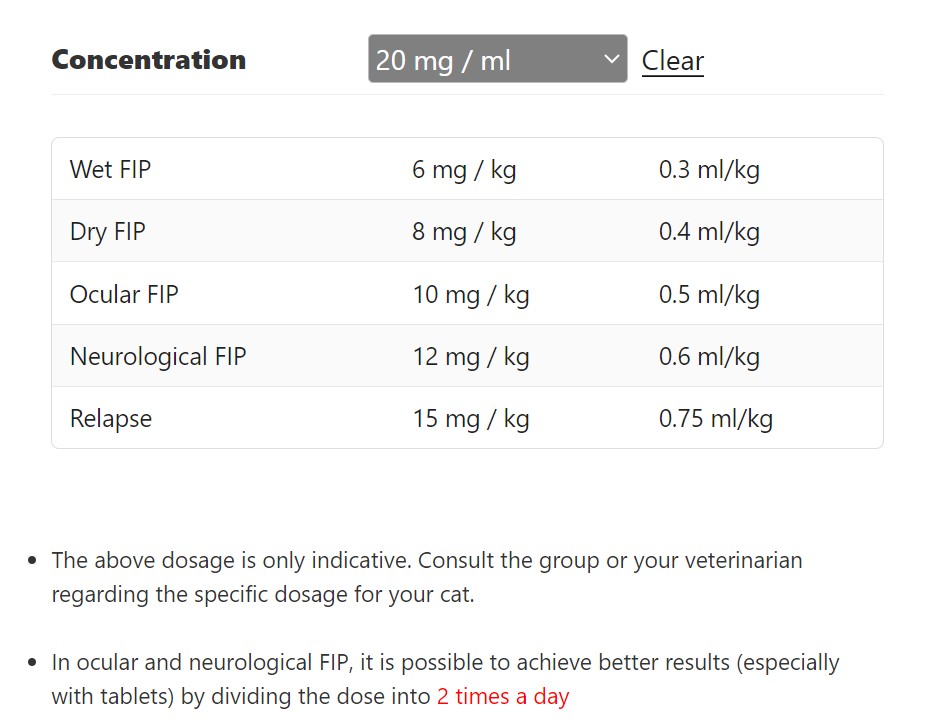Image resolution: width=937 pixels, height=727 pixels.
Task: Select the Relapse row label
Action: coord(111,418)
